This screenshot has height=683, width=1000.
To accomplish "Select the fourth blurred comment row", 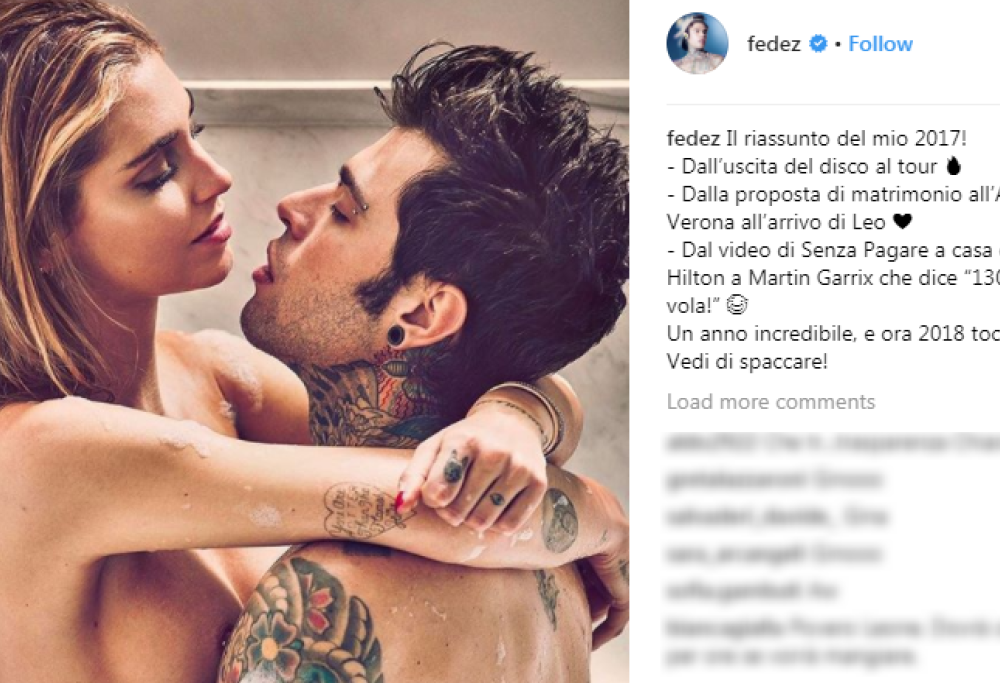I will tap(774, 553).
